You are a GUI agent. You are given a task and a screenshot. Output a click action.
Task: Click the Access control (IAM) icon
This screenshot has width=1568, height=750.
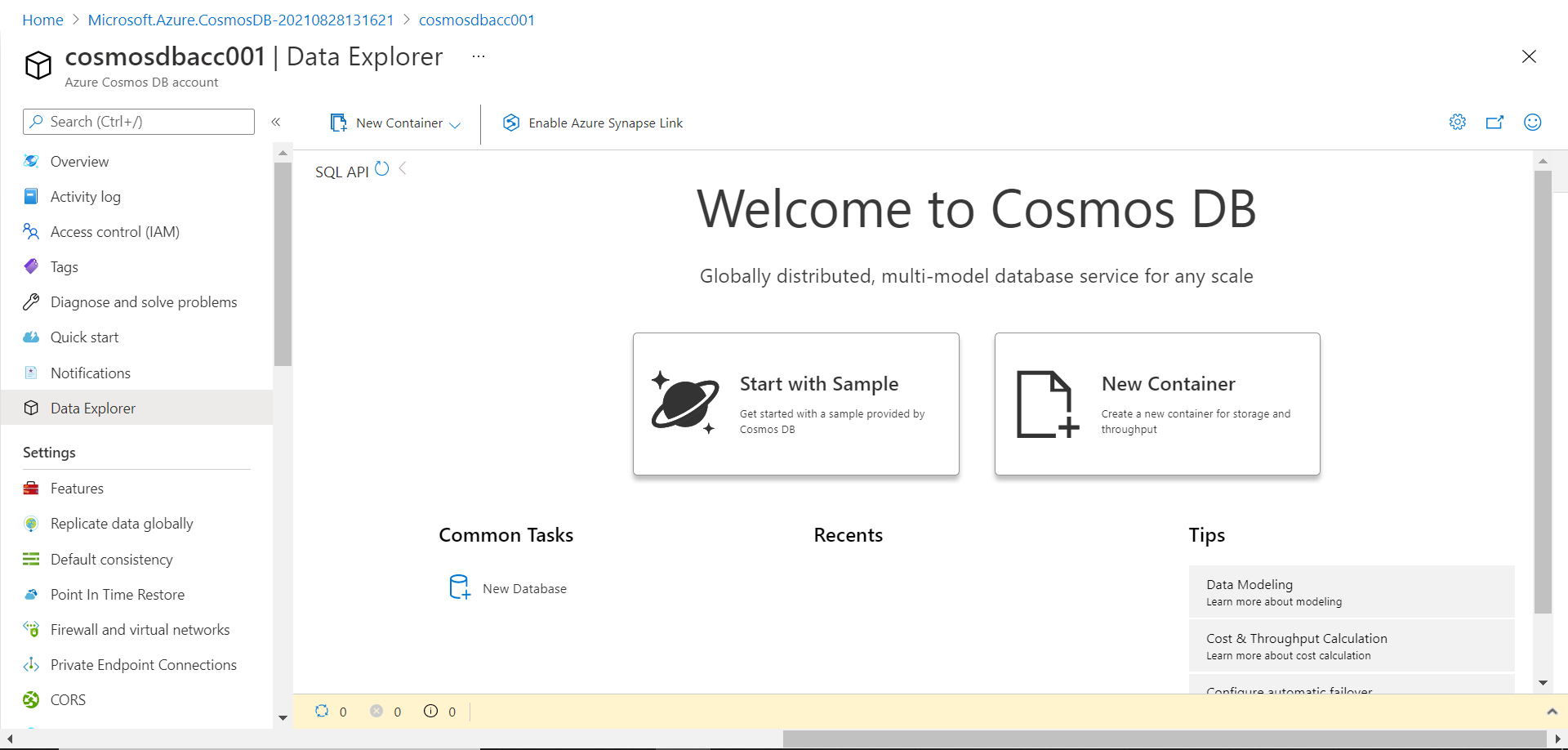pyautogui.click(x=31, y=231)
